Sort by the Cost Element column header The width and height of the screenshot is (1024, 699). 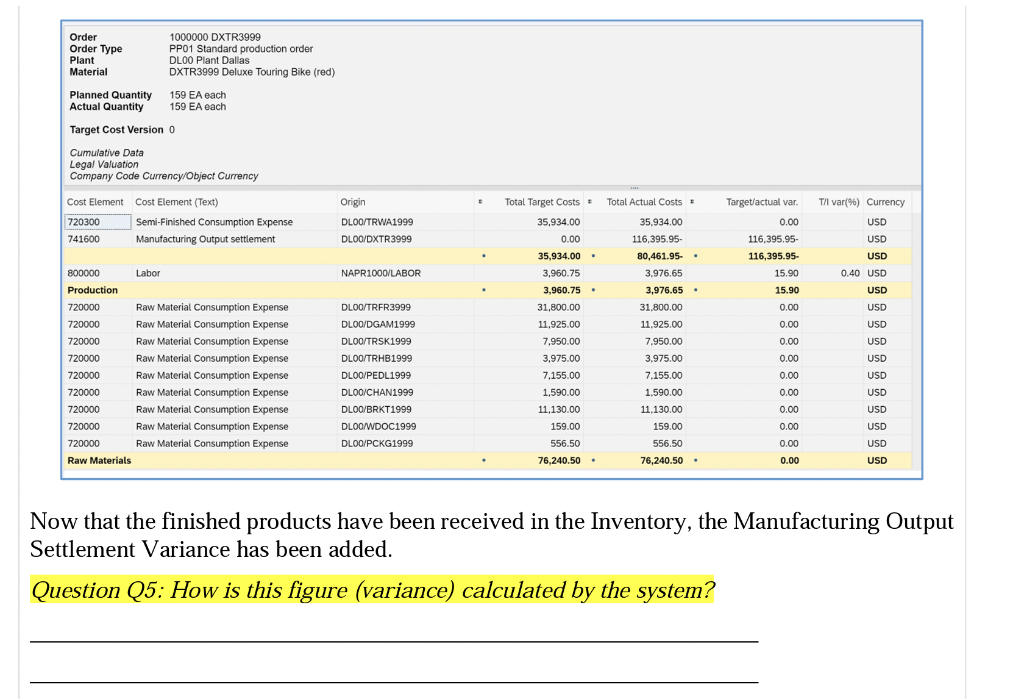[x=95, y=202]
